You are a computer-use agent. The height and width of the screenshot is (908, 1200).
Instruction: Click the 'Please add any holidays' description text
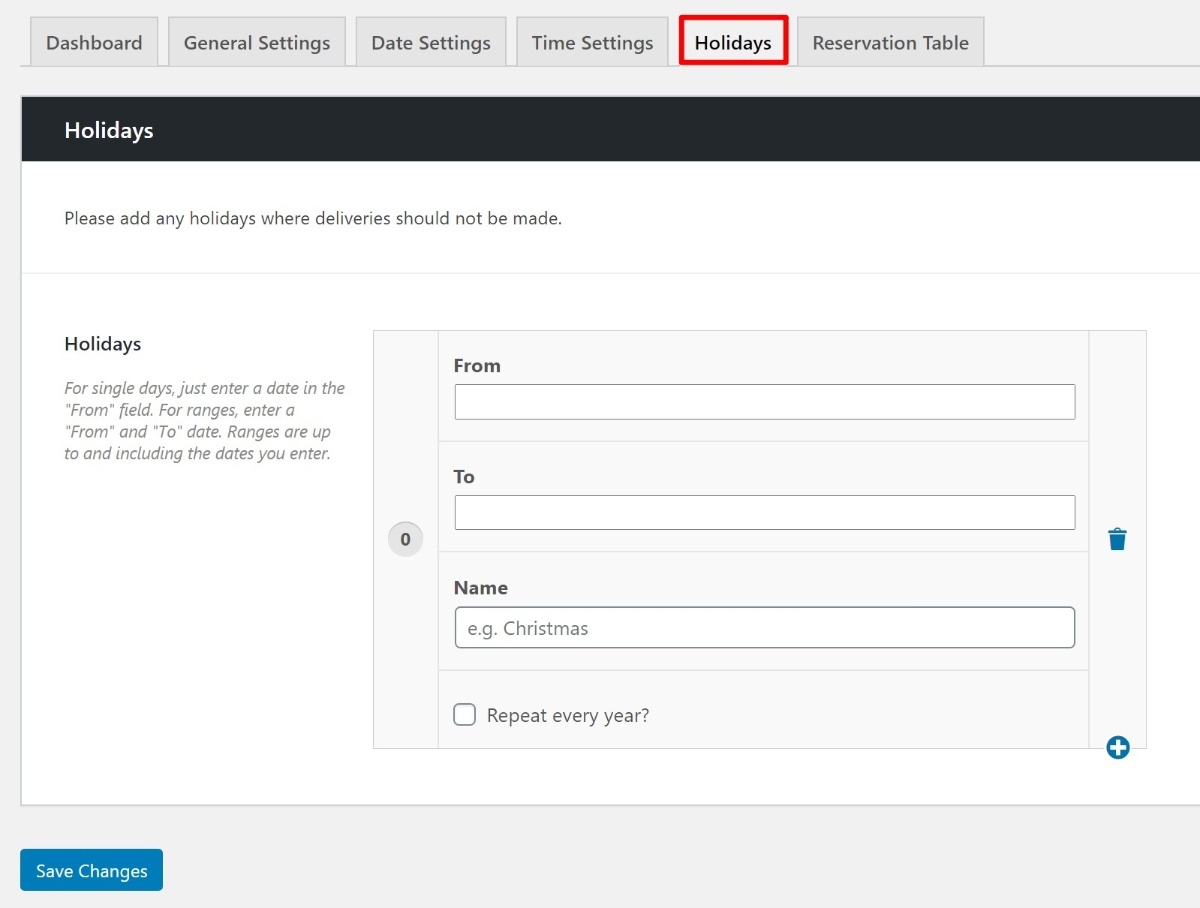313,218
